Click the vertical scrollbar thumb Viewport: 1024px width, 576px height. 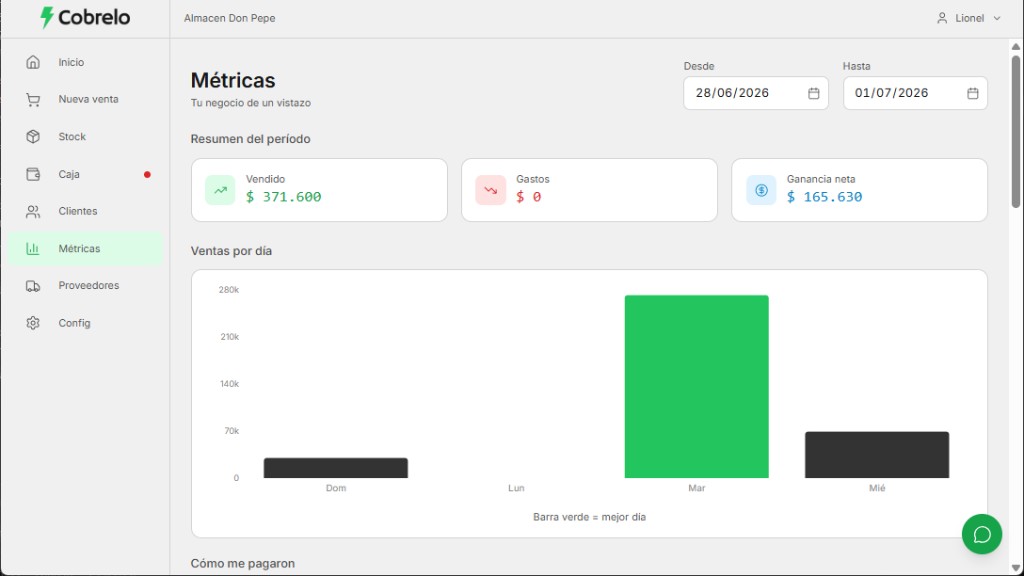coord(1016,132)
